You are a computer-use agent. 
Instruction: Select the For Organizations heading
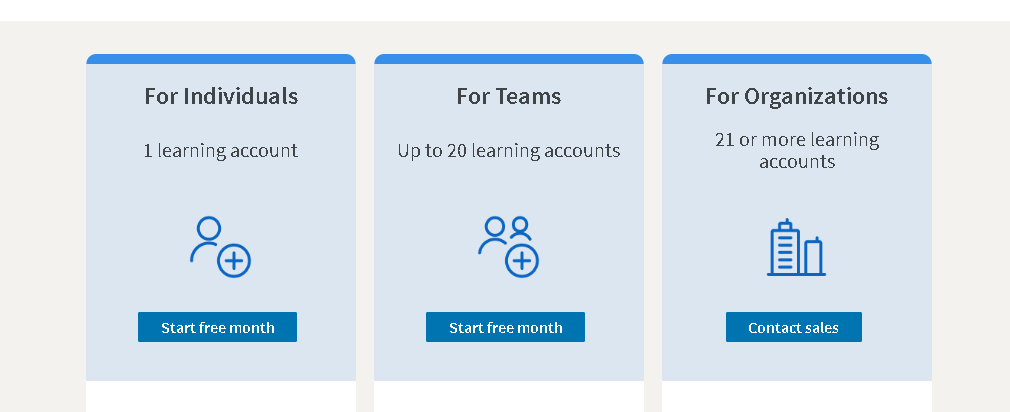coord(797,96)
